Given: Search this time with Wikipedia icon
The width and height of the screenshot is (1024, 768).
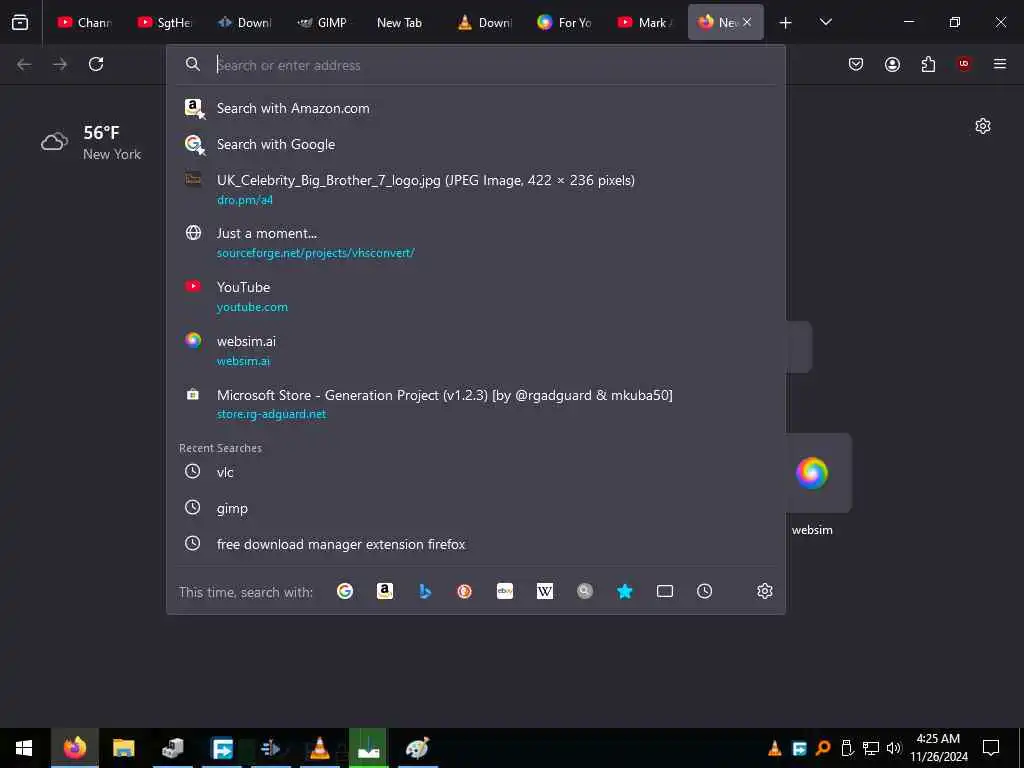Looking at the screenshot, I should [545, 591].
